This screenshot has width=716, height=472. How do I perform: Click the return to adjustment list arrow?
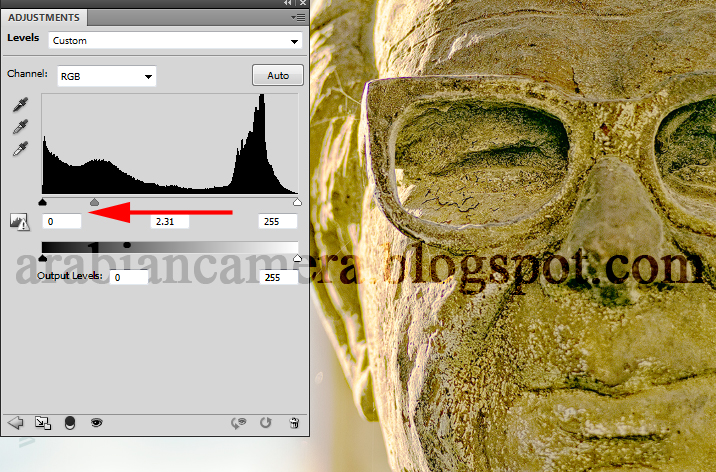coord(16,423)
